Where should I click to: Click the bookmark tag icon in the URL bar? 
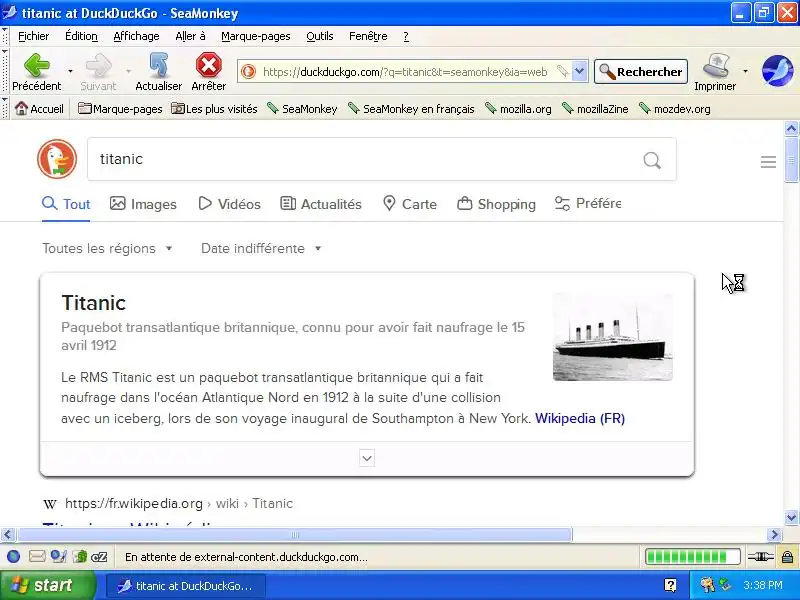point(562,71)
